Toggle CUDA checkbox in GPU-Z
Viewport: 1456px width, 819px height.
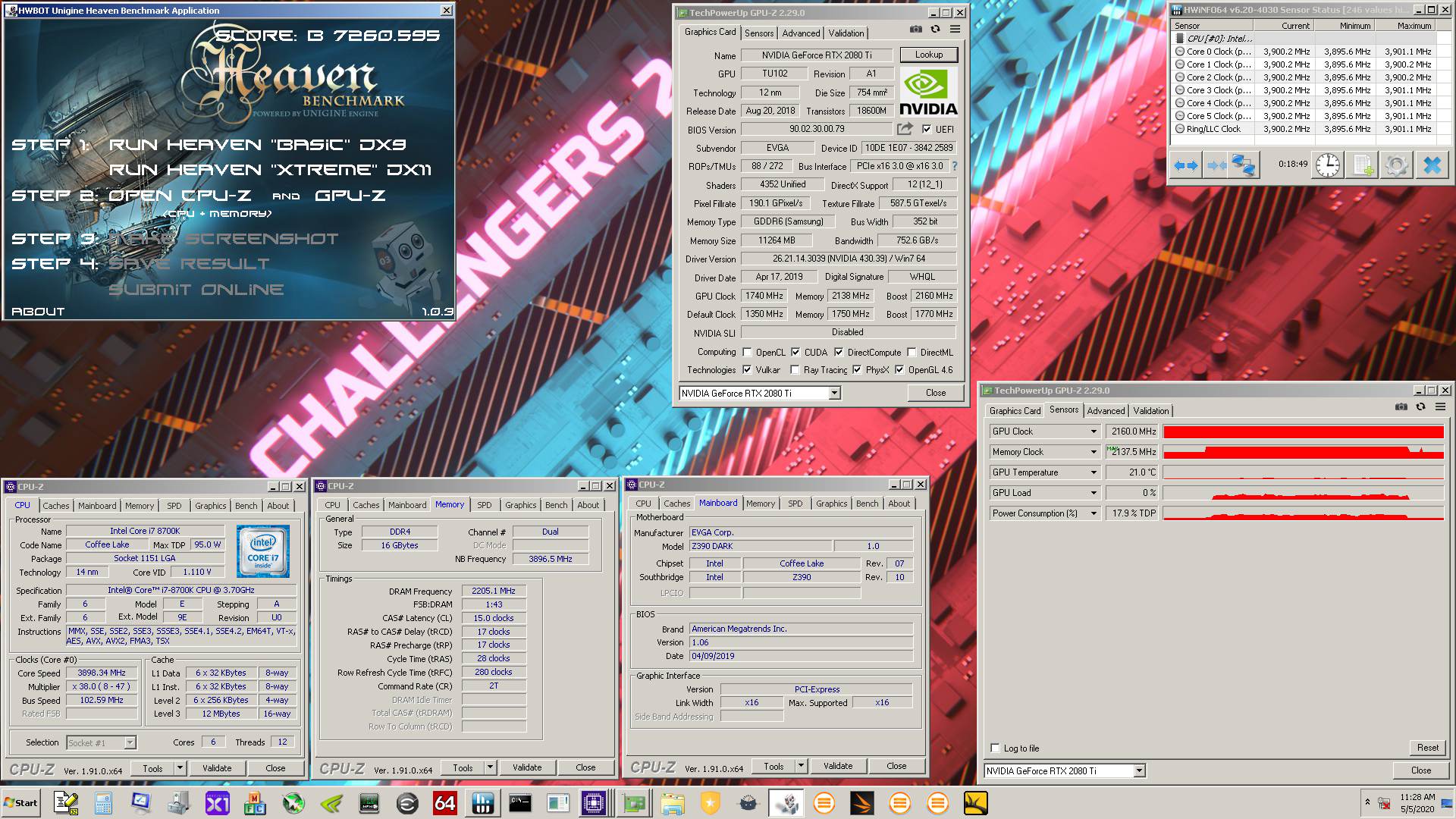[x=795, y=352]
